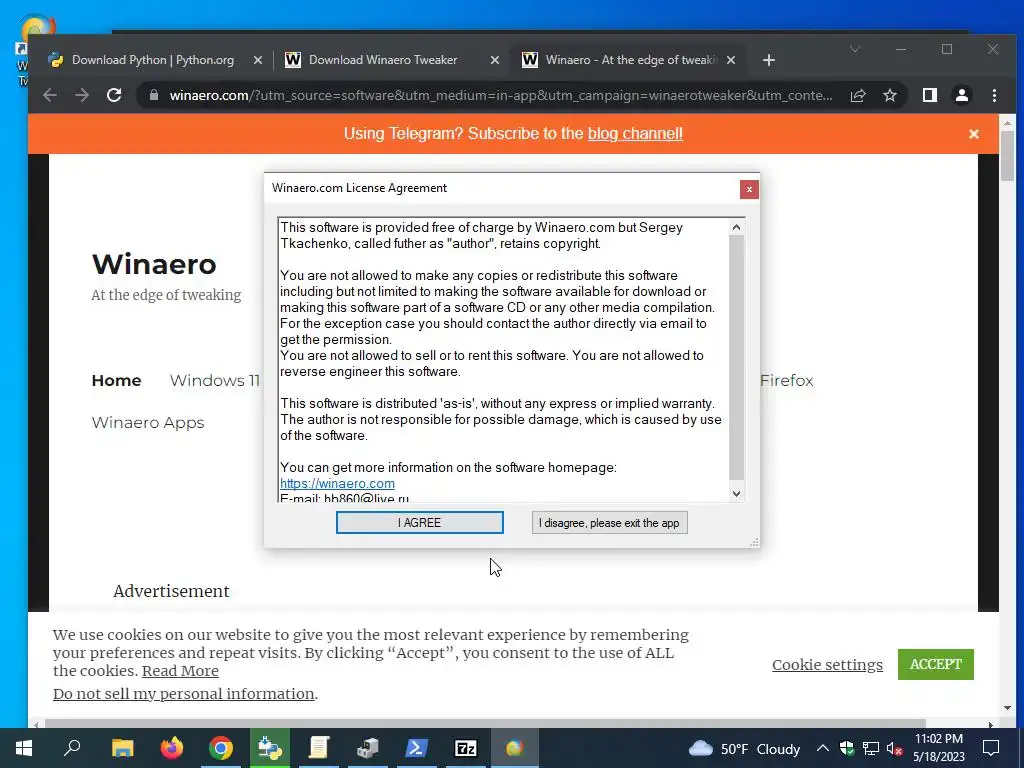Viewport: 1024px width, 768px height.
Task: Open Chrome side panel
Action: (x=930, y=95)
